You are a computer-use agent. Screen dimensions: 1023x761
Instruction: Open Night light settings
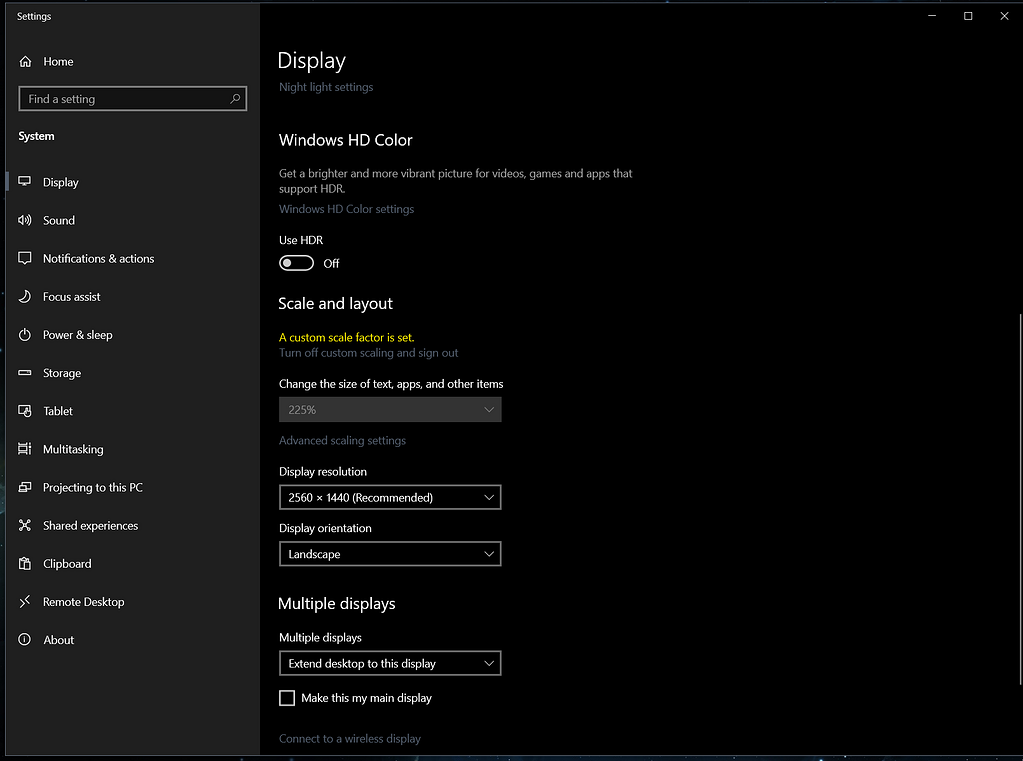pos(326,87)
